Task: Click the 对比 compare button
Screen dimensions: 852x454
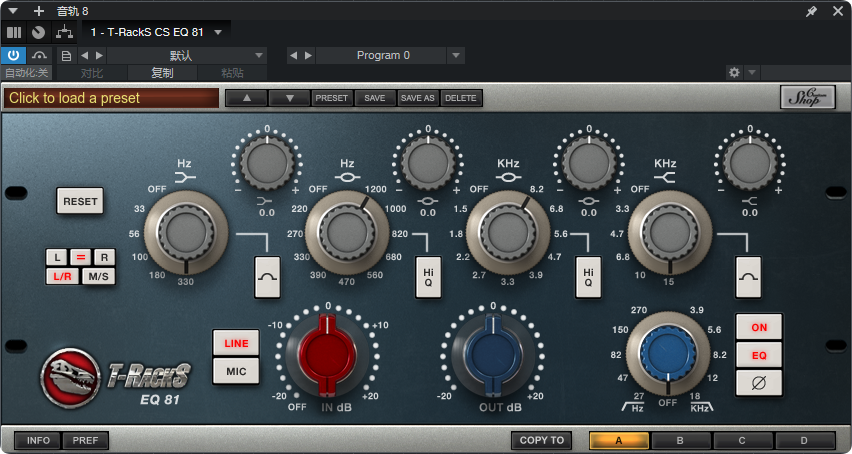Action: (92, 73)
